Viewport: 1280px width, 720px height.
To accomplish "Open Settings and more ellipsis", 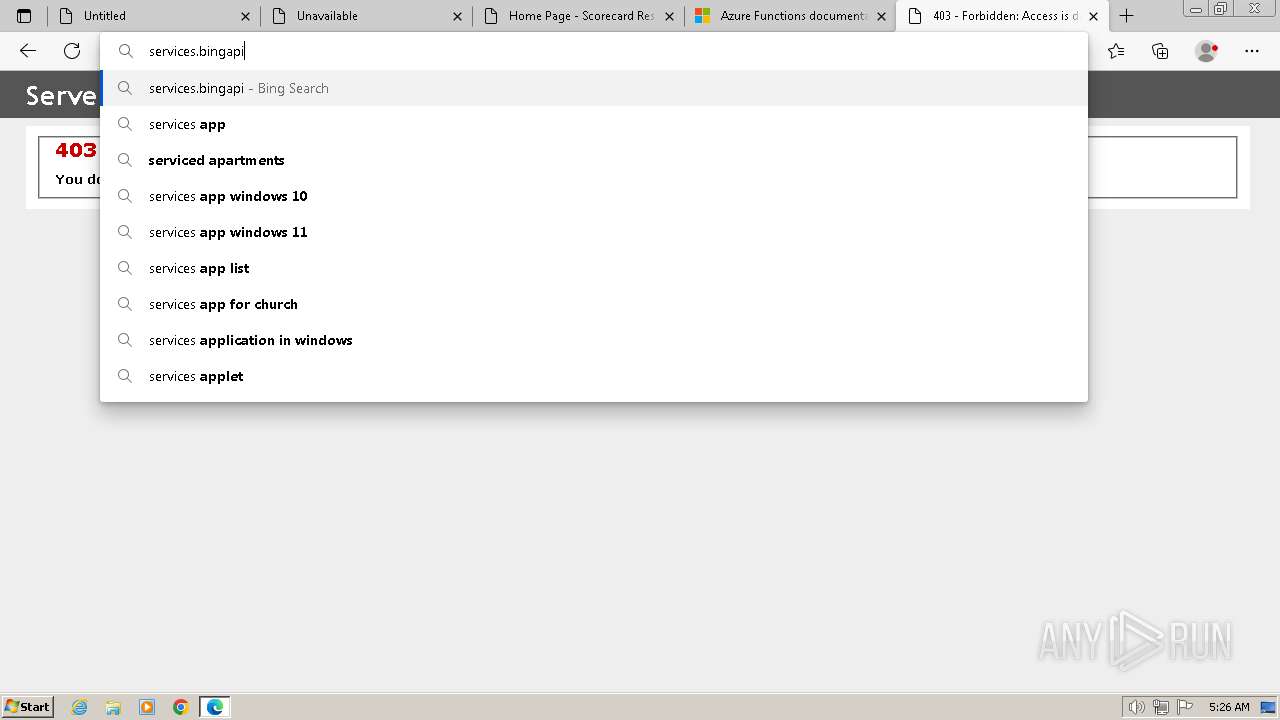I will (1252, 51).
